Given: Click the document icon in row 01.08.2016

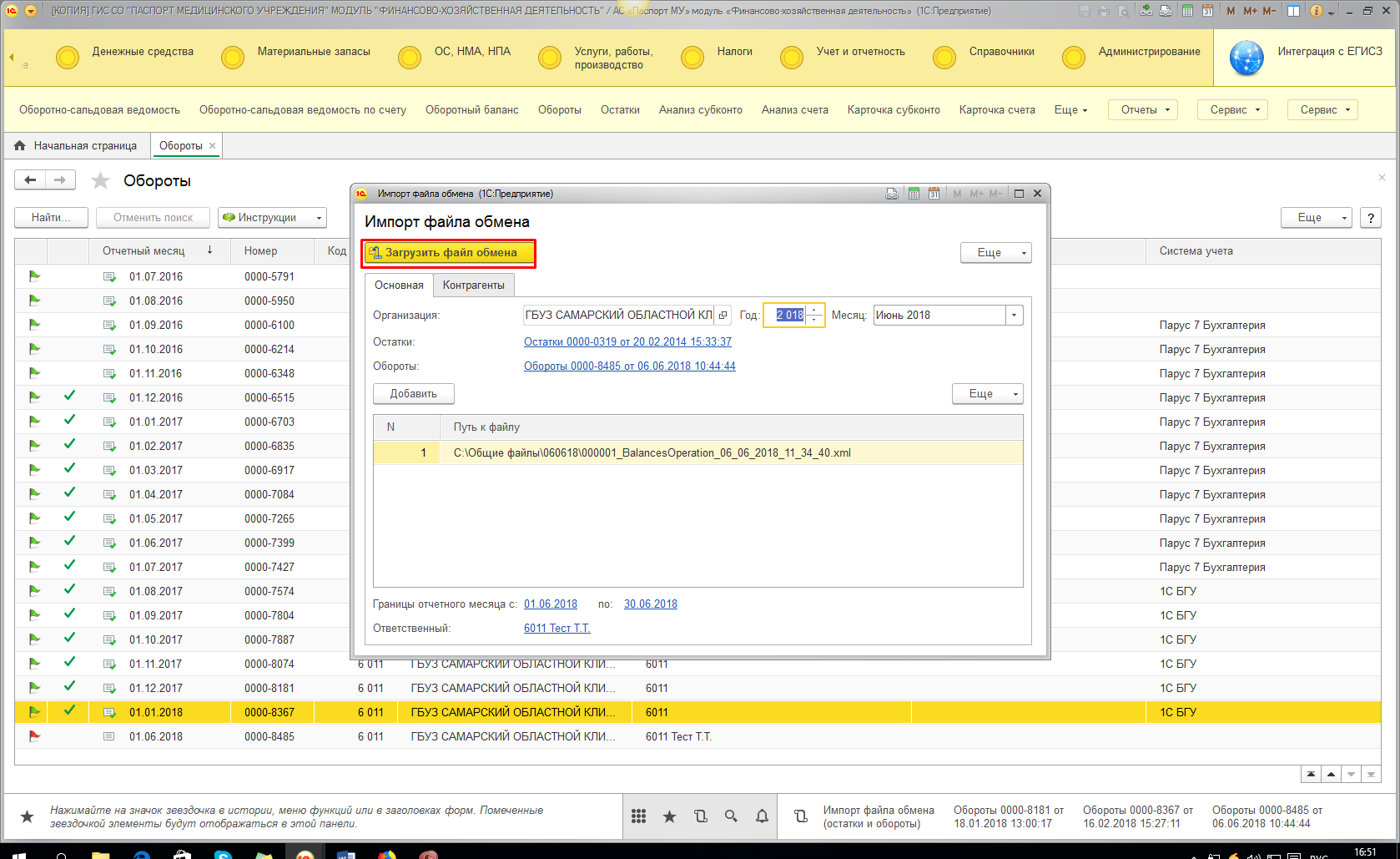Looking at the screenshot, I should pos(109,301).
